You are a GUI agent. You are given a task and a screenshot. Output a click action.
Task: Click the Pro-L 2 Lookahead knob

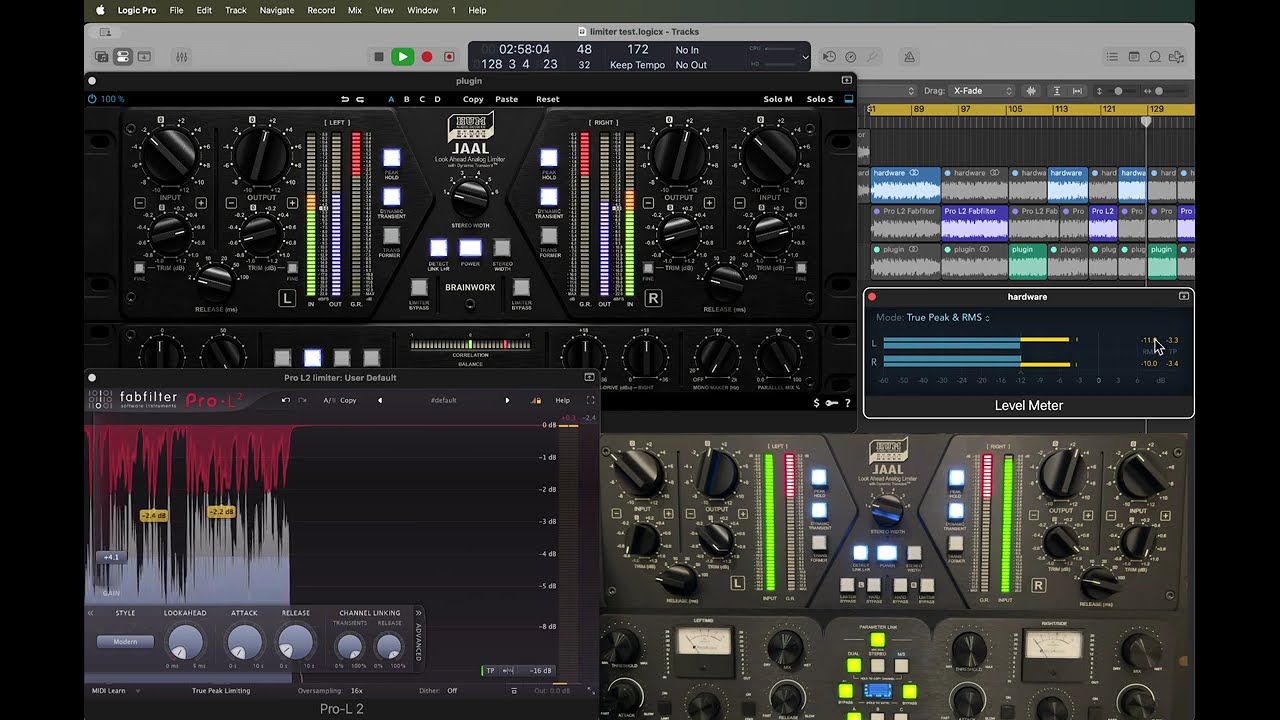click(x=186, y=643)
